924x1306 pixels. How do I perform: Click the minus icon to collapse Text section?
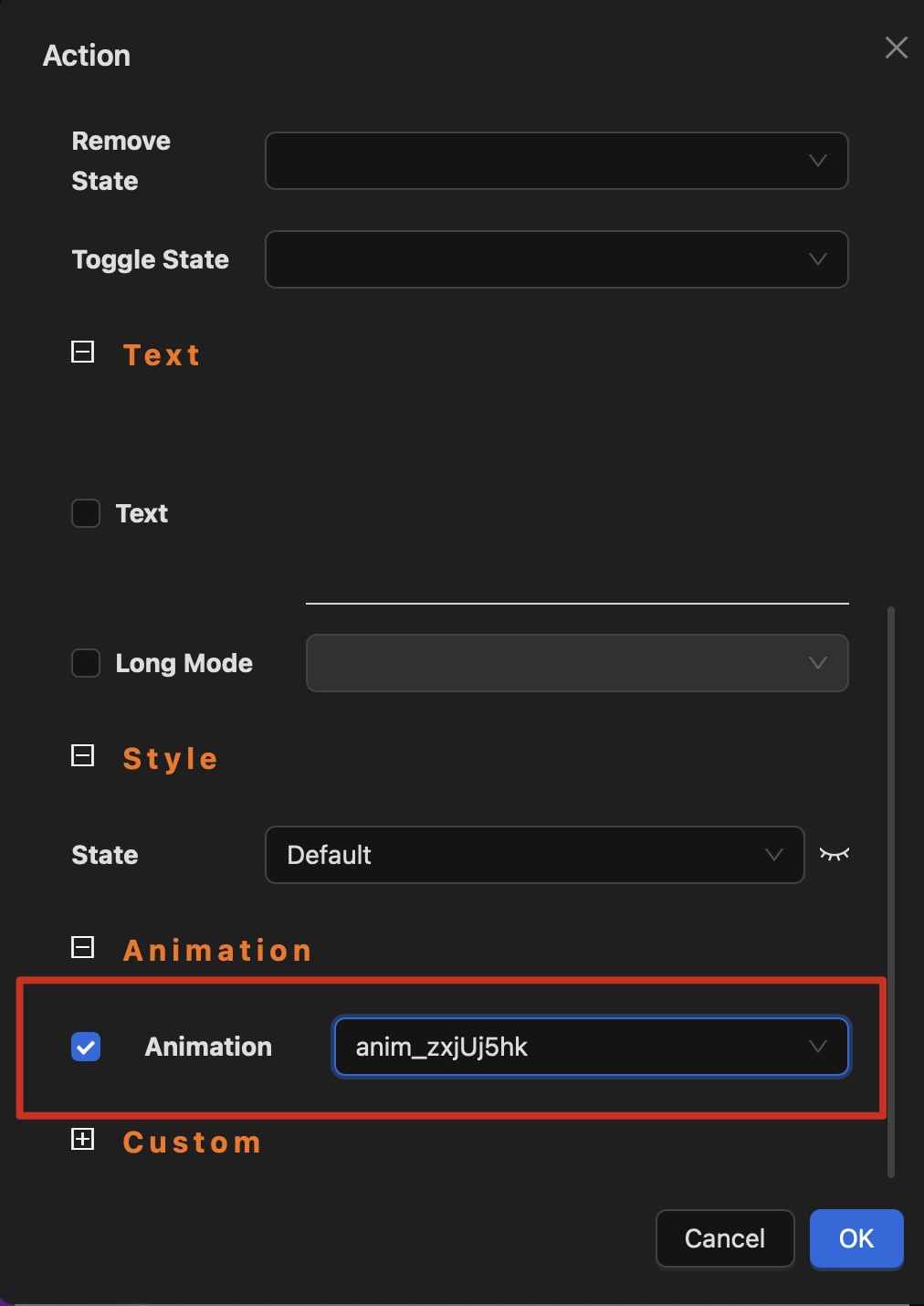(x=83, y=351)
